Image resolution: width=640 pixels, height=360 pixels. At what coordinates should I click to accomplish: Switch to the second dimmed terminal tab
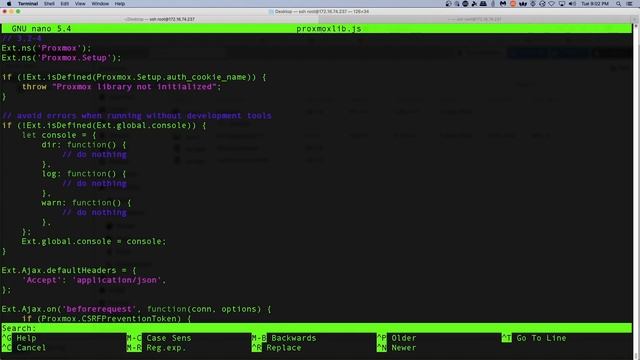tap(475, 19)
